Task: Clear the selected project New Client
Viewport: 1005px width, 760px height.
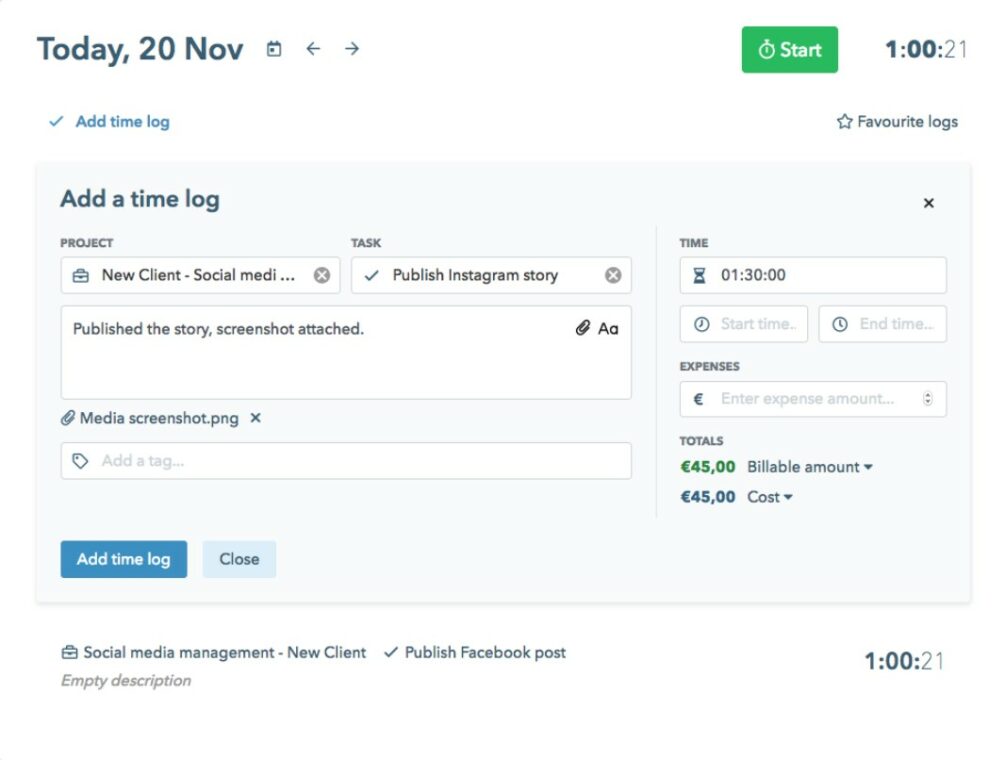Action: point(322,275)
